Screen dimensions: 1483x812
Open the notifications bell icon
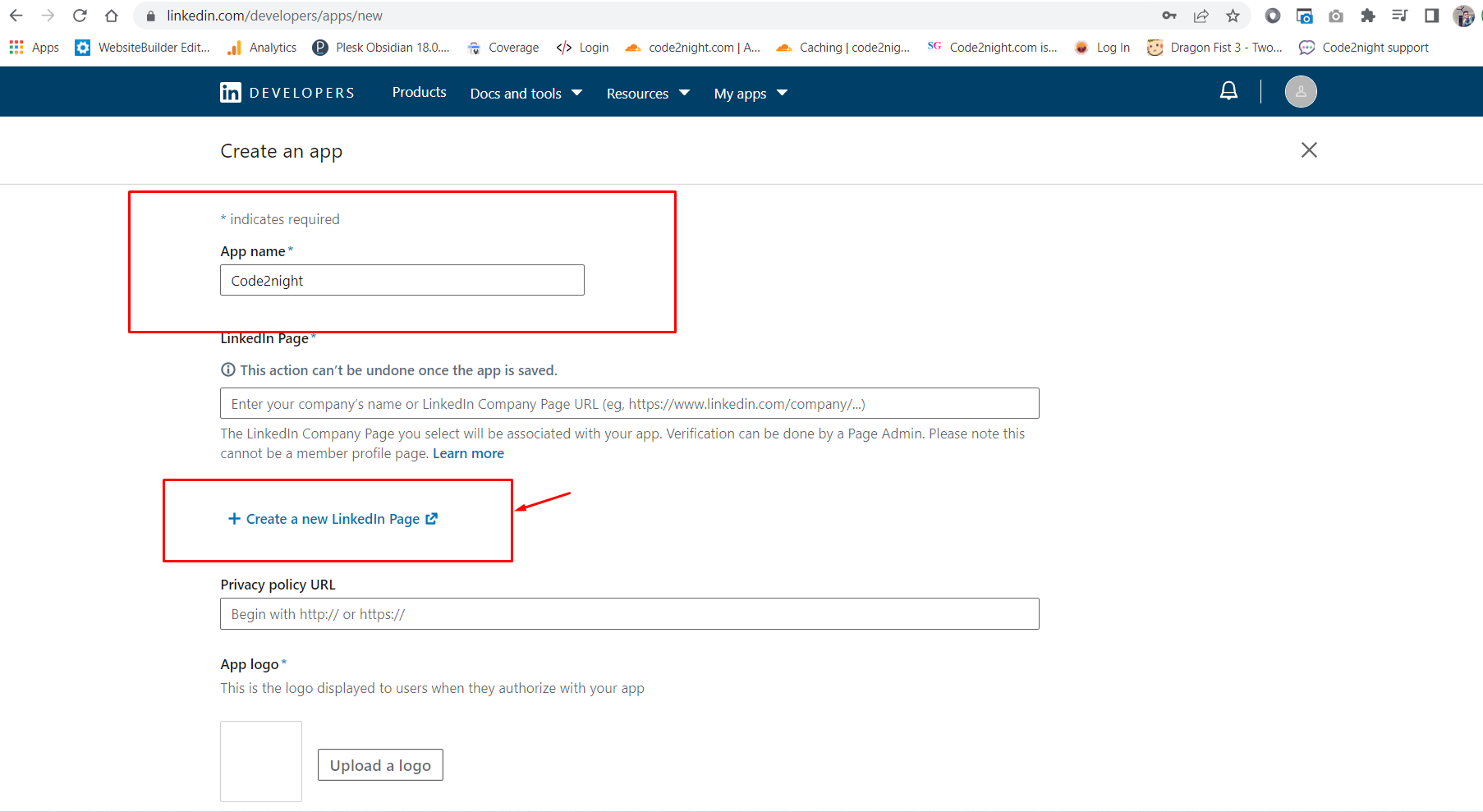pos(1228,91)
